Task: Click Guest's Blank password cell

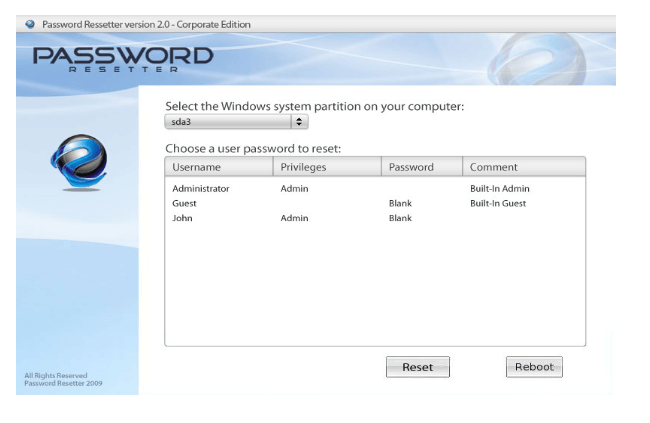Action: [x=400, y=203]
